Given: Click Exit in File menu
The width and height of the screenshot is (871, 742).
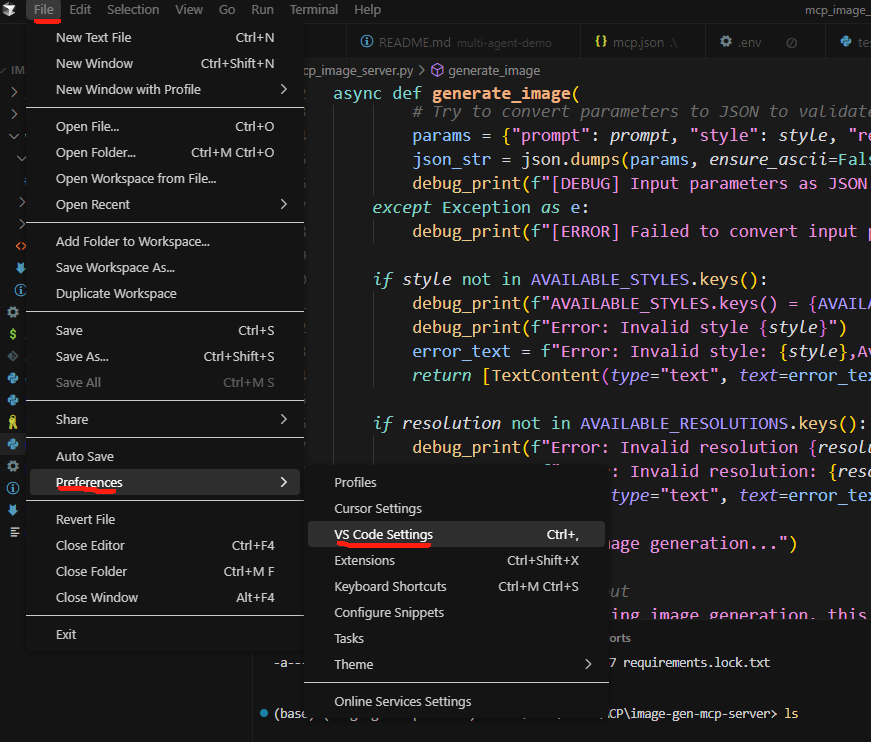Looking at the screenshot, I should pyautogui.click(x=165, y=634).
